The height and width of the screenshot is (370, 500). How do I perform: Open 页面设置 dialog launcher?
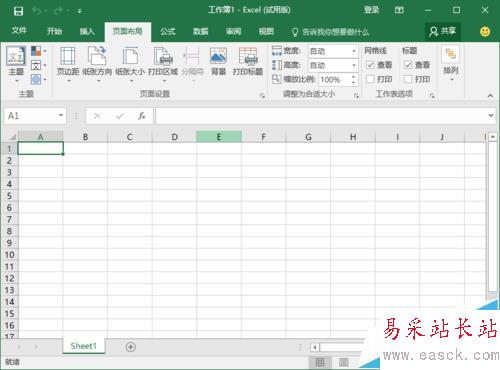pyautogui.click(x=262, y=96)
